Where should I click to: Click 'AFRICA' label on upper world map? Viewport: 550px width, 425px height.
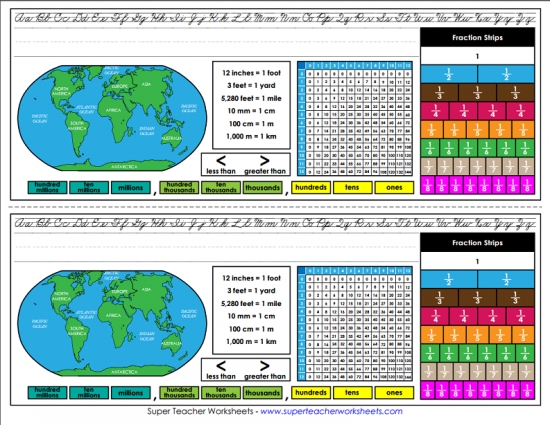(113, 110)
